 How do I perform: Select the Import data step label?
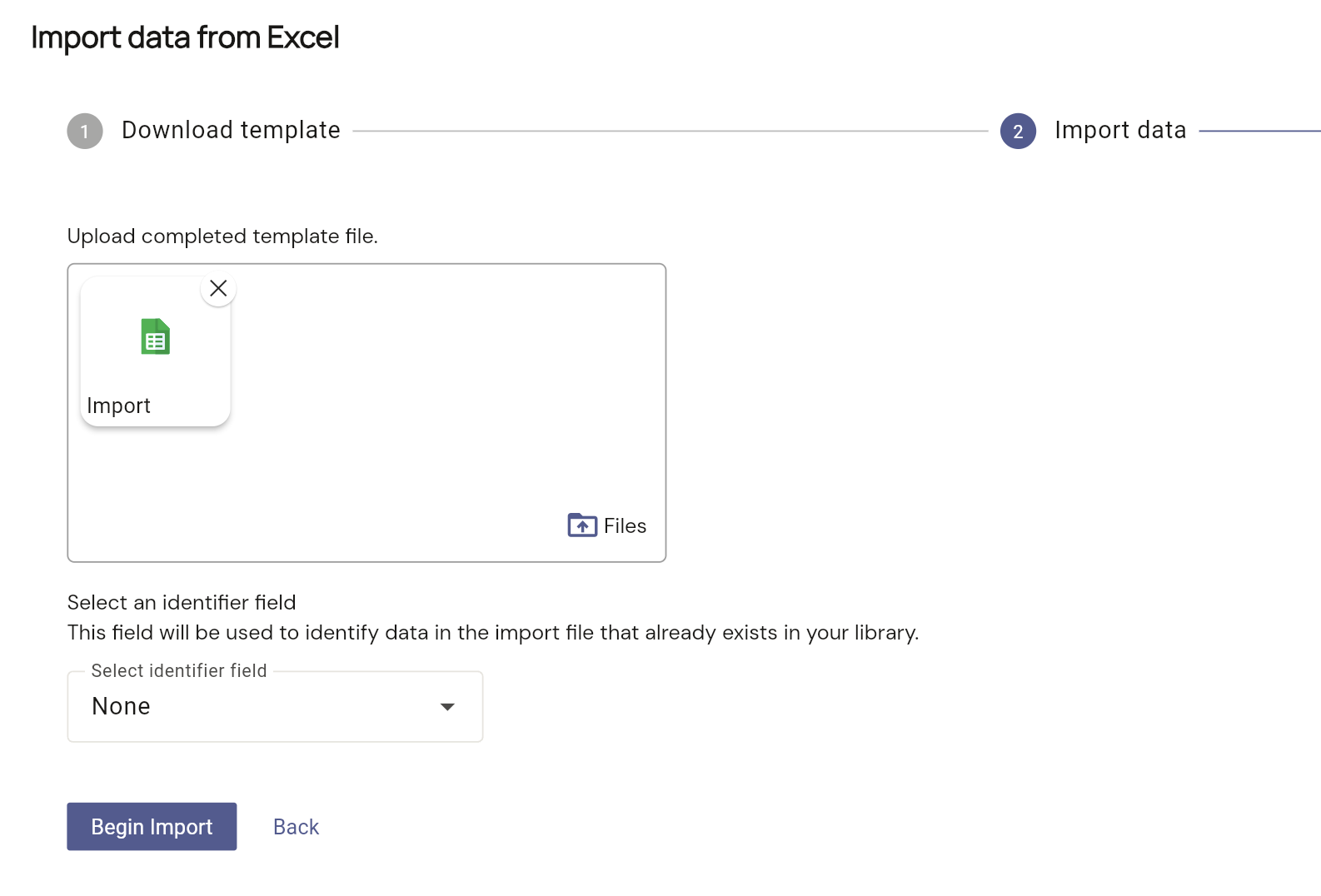tap(1119, 131)
